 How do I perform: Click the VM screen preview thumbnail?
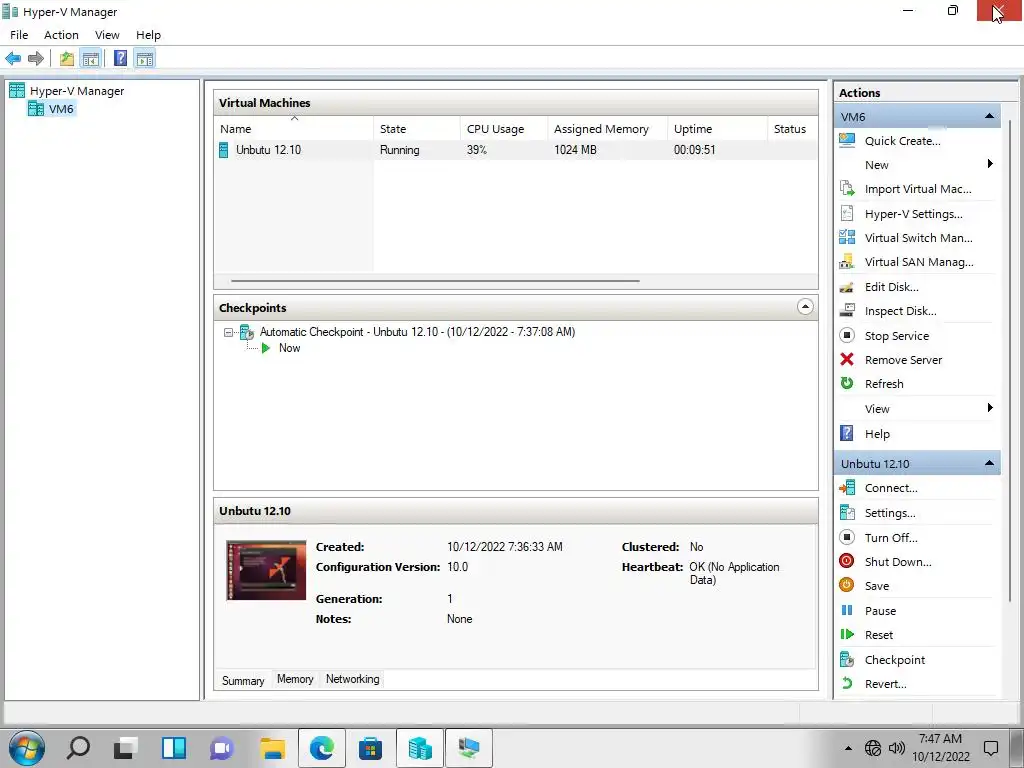tap(266, 570)
